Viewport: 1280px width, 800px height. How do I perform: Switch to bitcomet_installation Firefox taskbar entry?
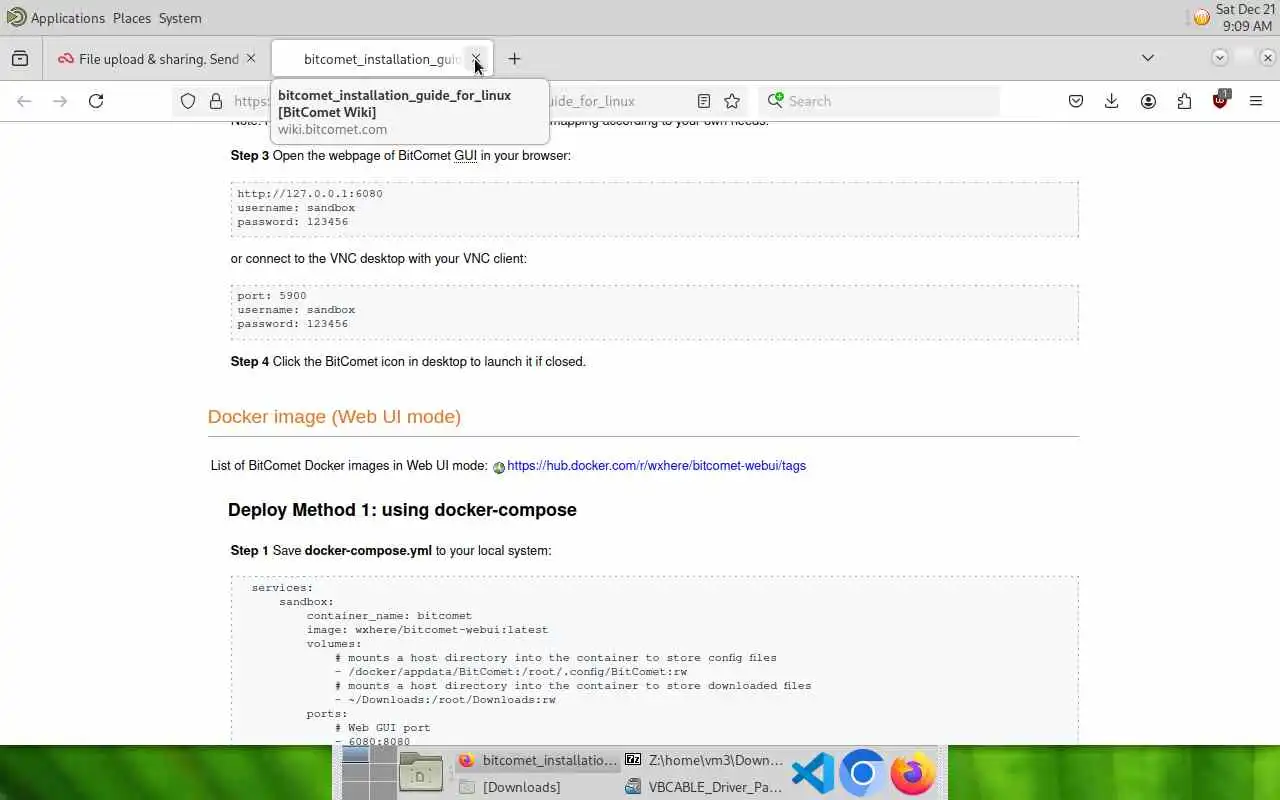(x=538, y=760)
